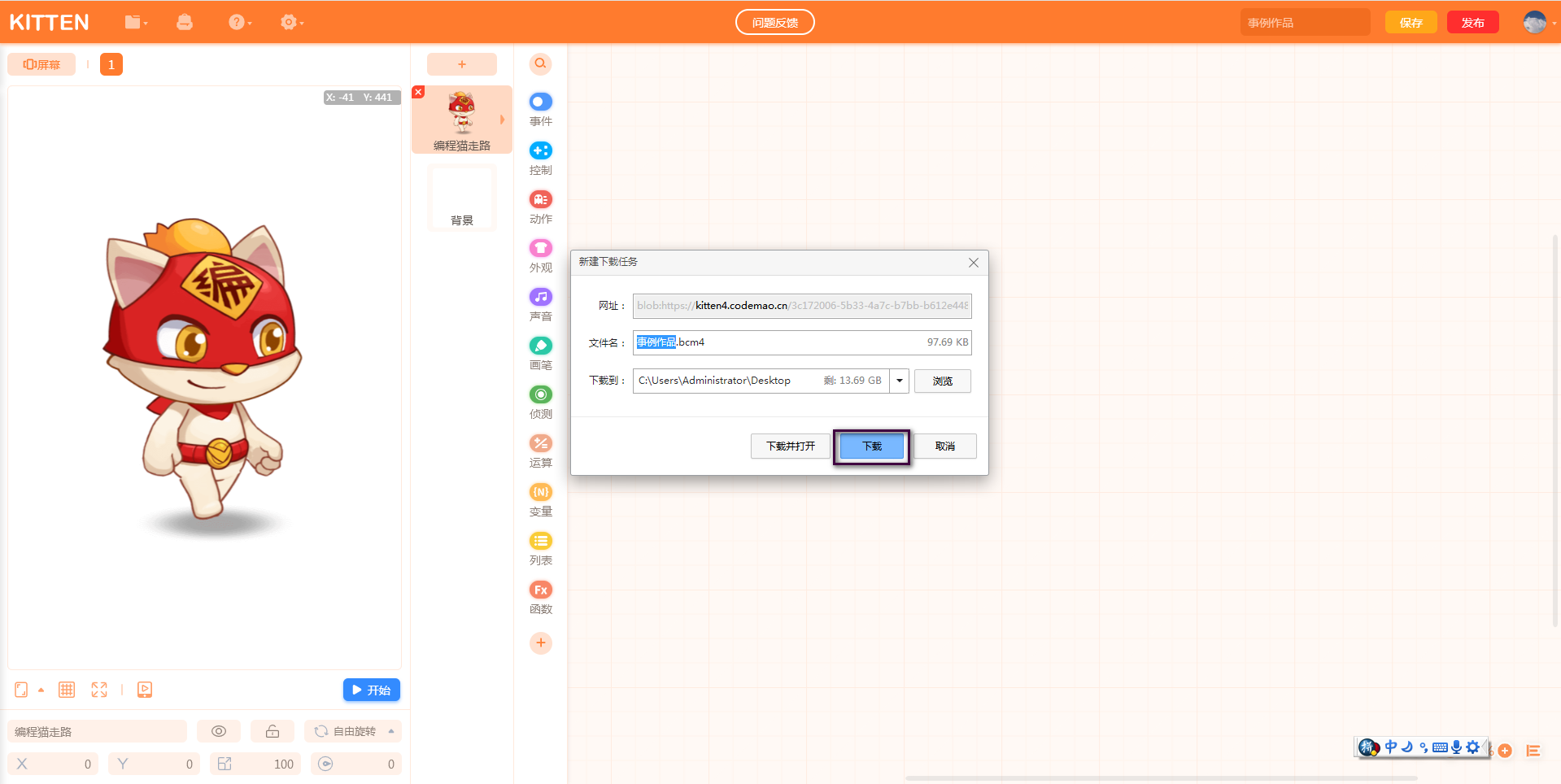Toggle sprite visibility eye button
This screenshot has width=1561, height=784.
point(219,731)
